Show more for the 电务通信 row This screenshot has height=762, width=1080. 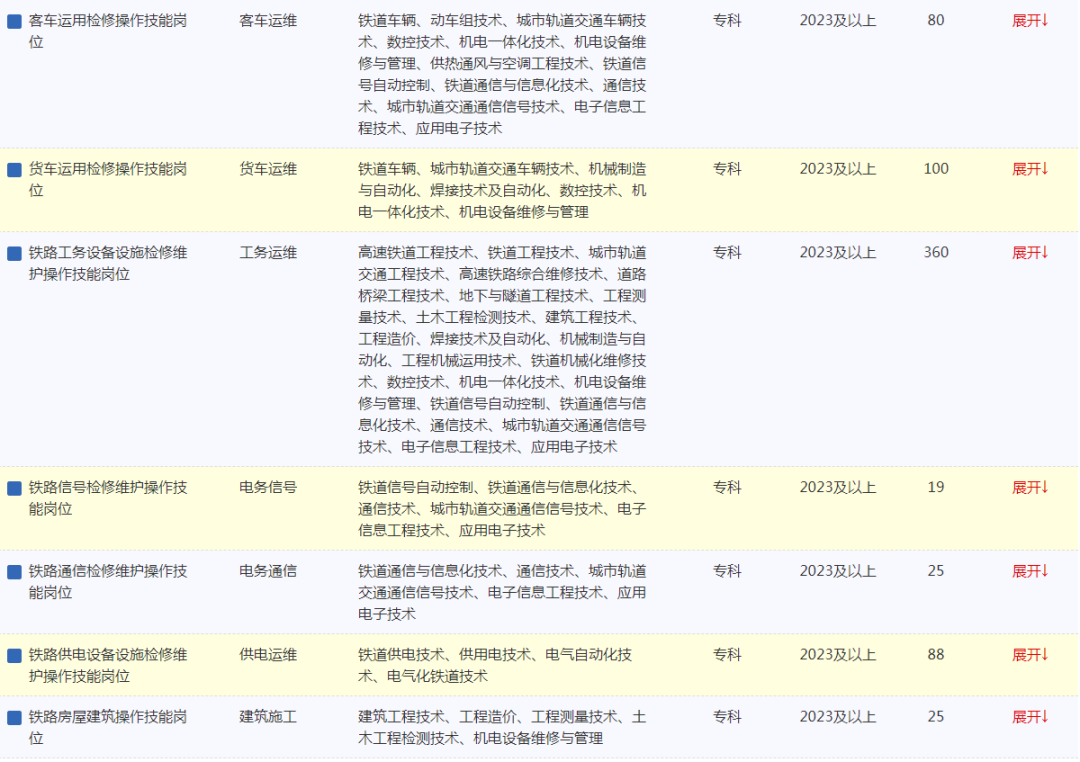coord(1029,572)
